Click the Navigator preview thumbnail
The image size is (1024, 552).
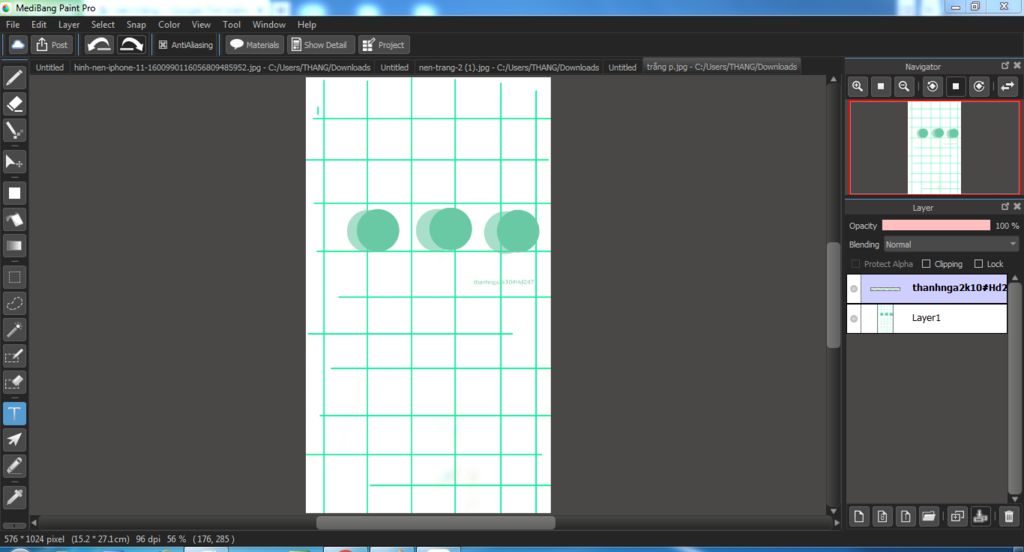click(934, 148)
